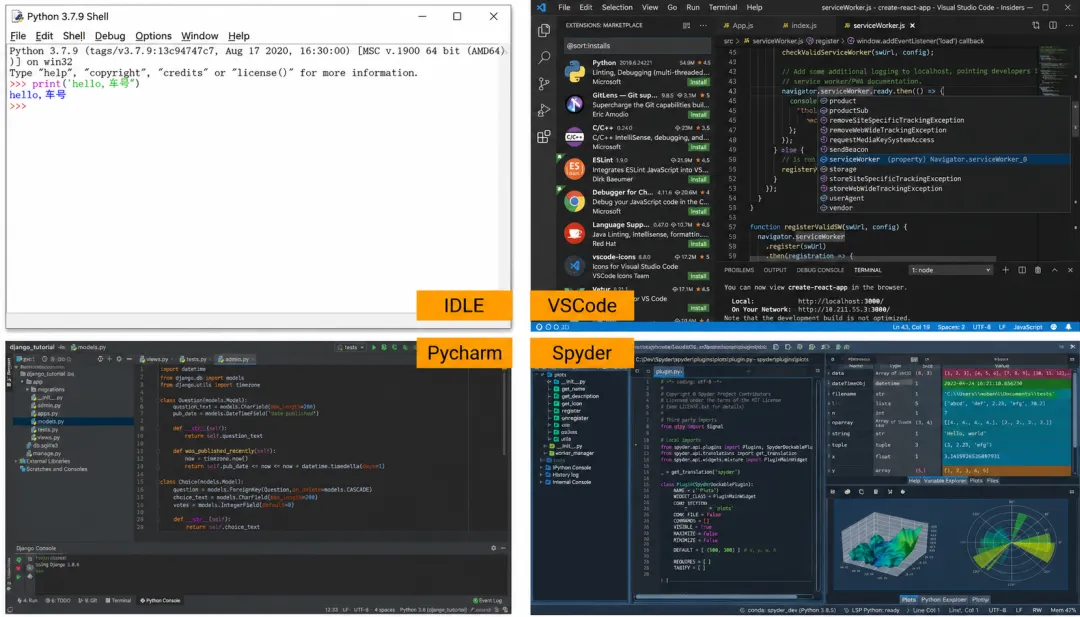
Task: Clear extensions search results icon in VSCode
Action: pos(686,25)
